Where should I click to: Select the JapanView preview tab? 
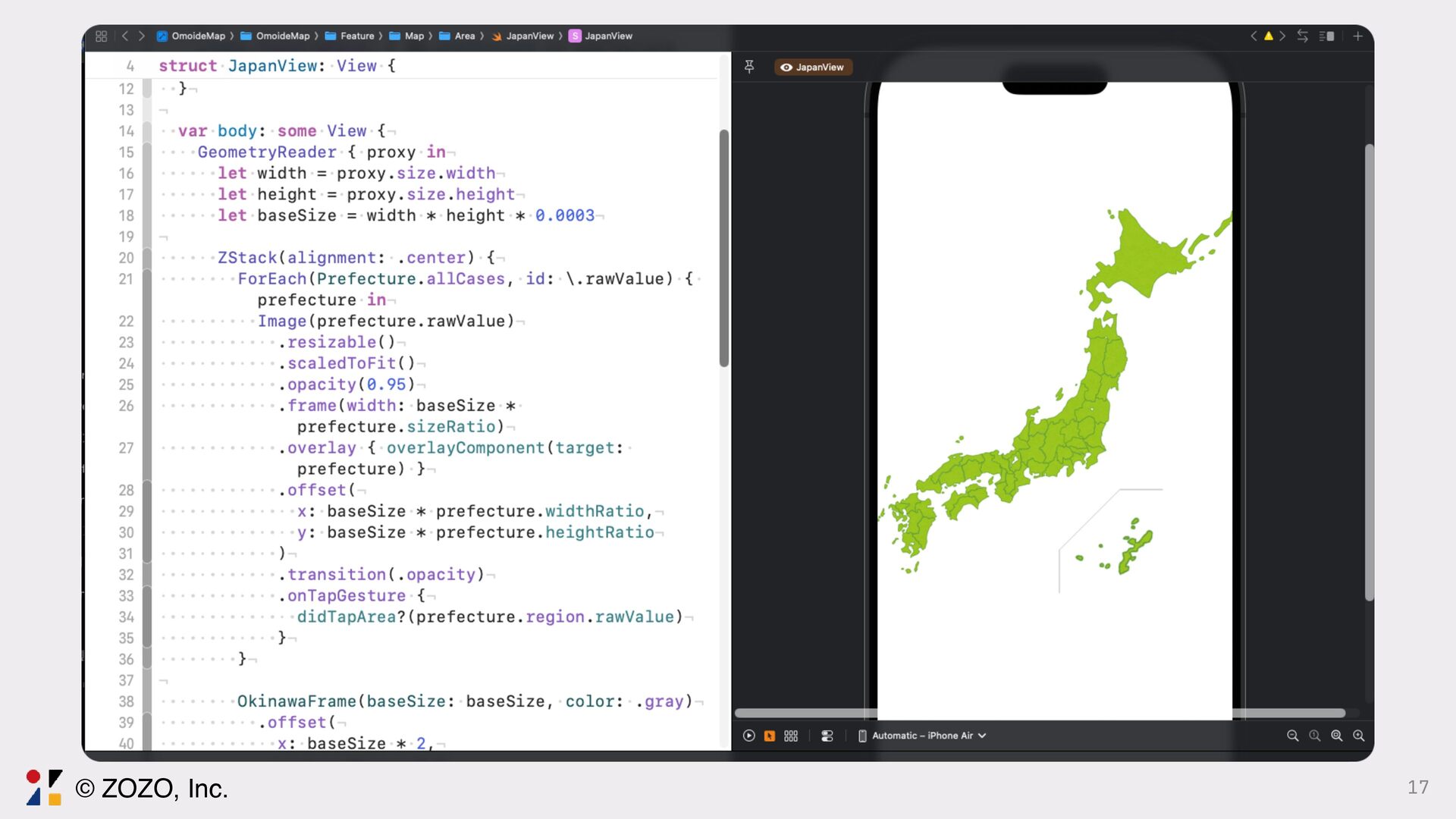point(813,67)
